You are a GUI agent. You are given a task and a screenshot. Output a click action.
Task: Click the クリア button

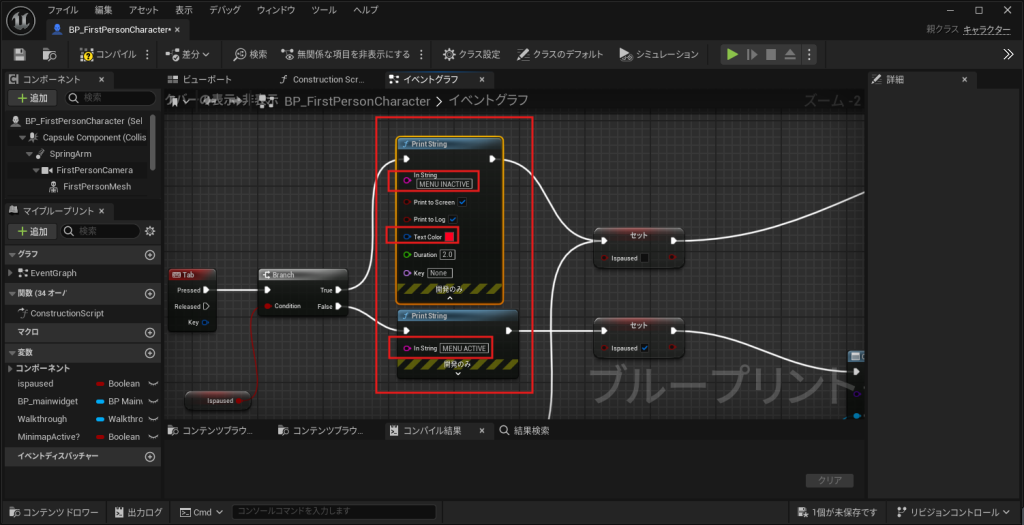tap(829, 480)
